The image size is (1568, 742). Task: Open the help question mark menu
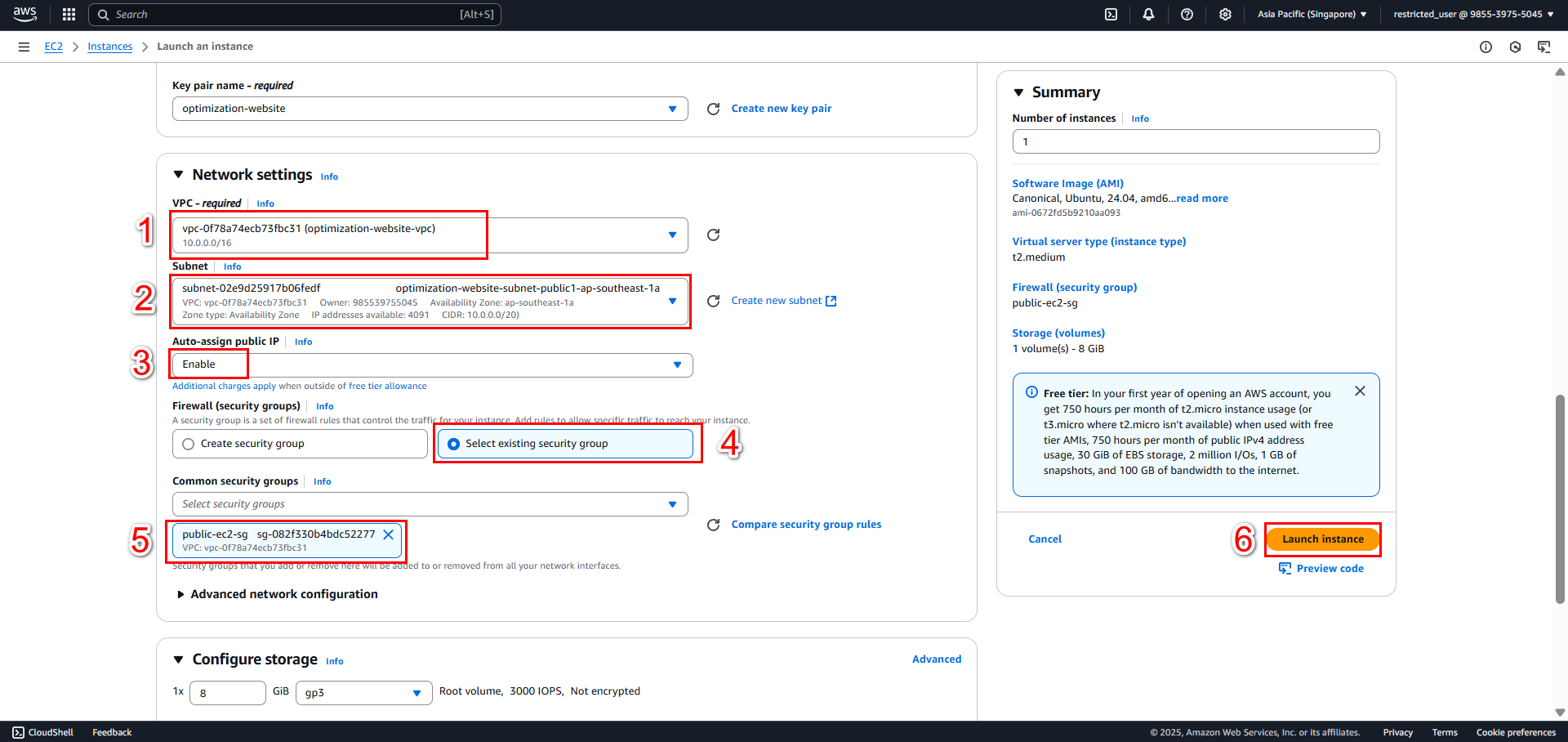(1187, 14)
